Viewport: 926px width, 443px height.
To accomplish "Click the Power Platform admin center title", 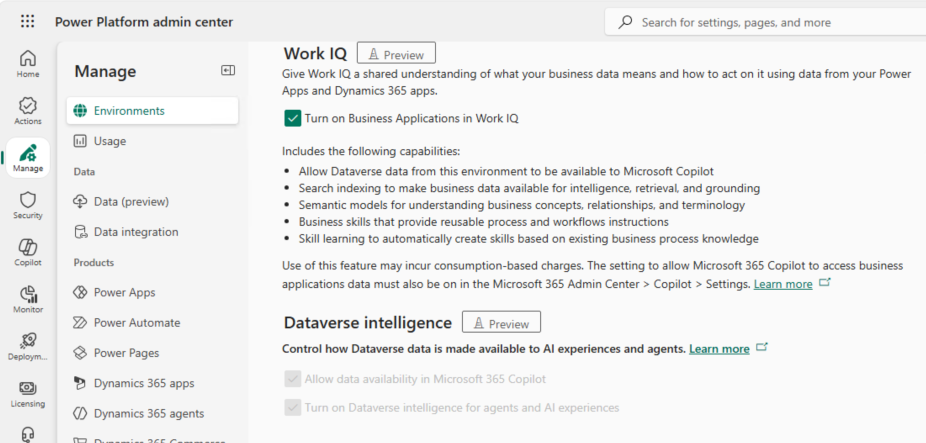I will click(x=144, y=22).
